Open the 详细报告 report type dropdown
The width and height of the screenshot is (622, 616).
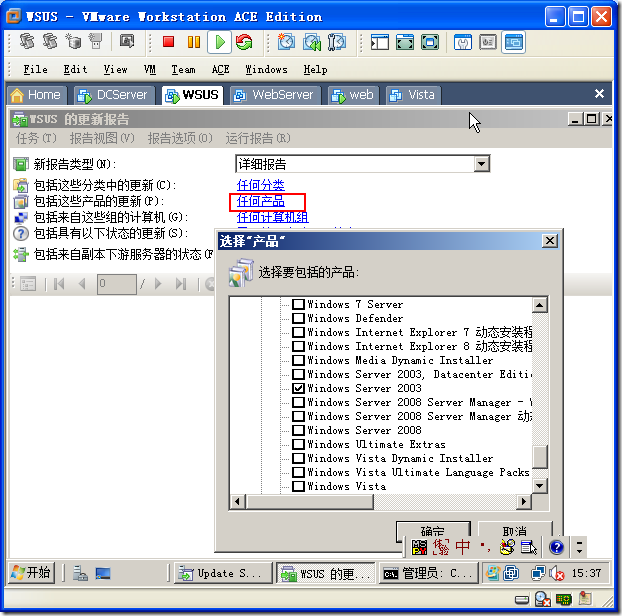[x=482, y=164]
